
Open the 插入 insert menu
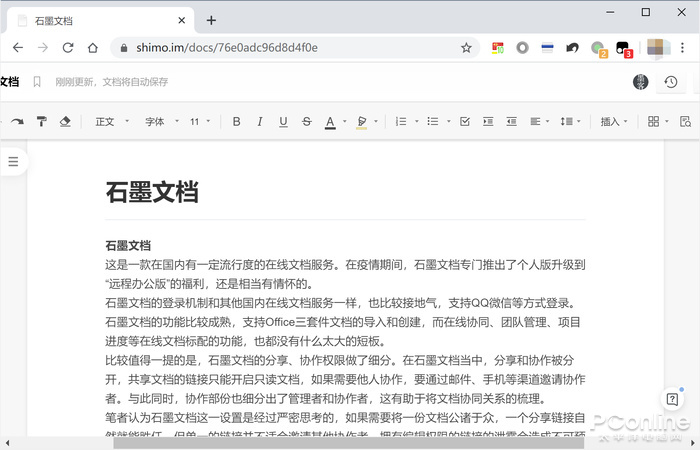tap(614, 121)
